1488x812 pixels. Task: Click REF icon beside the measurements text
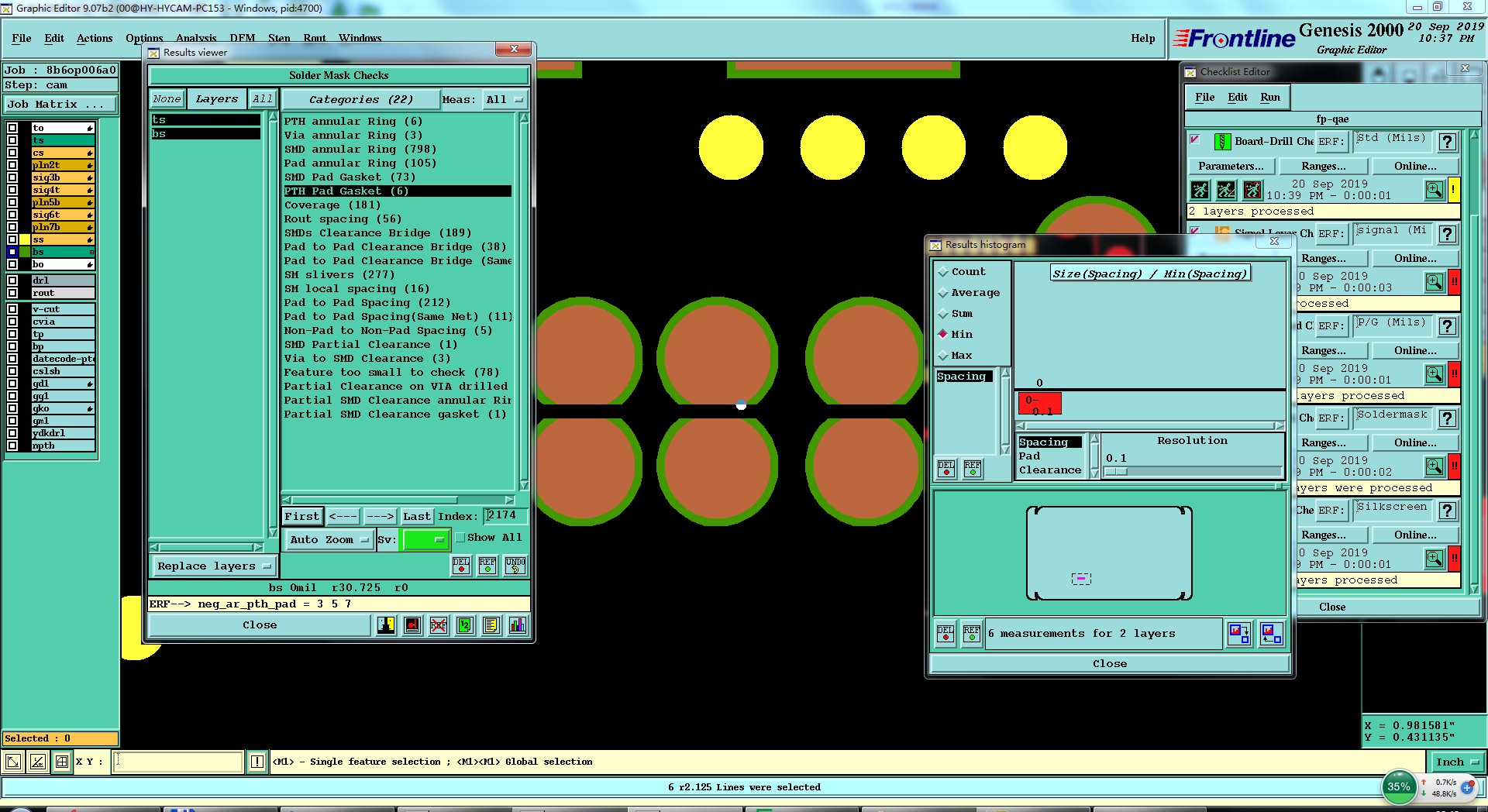pos(972,634)
